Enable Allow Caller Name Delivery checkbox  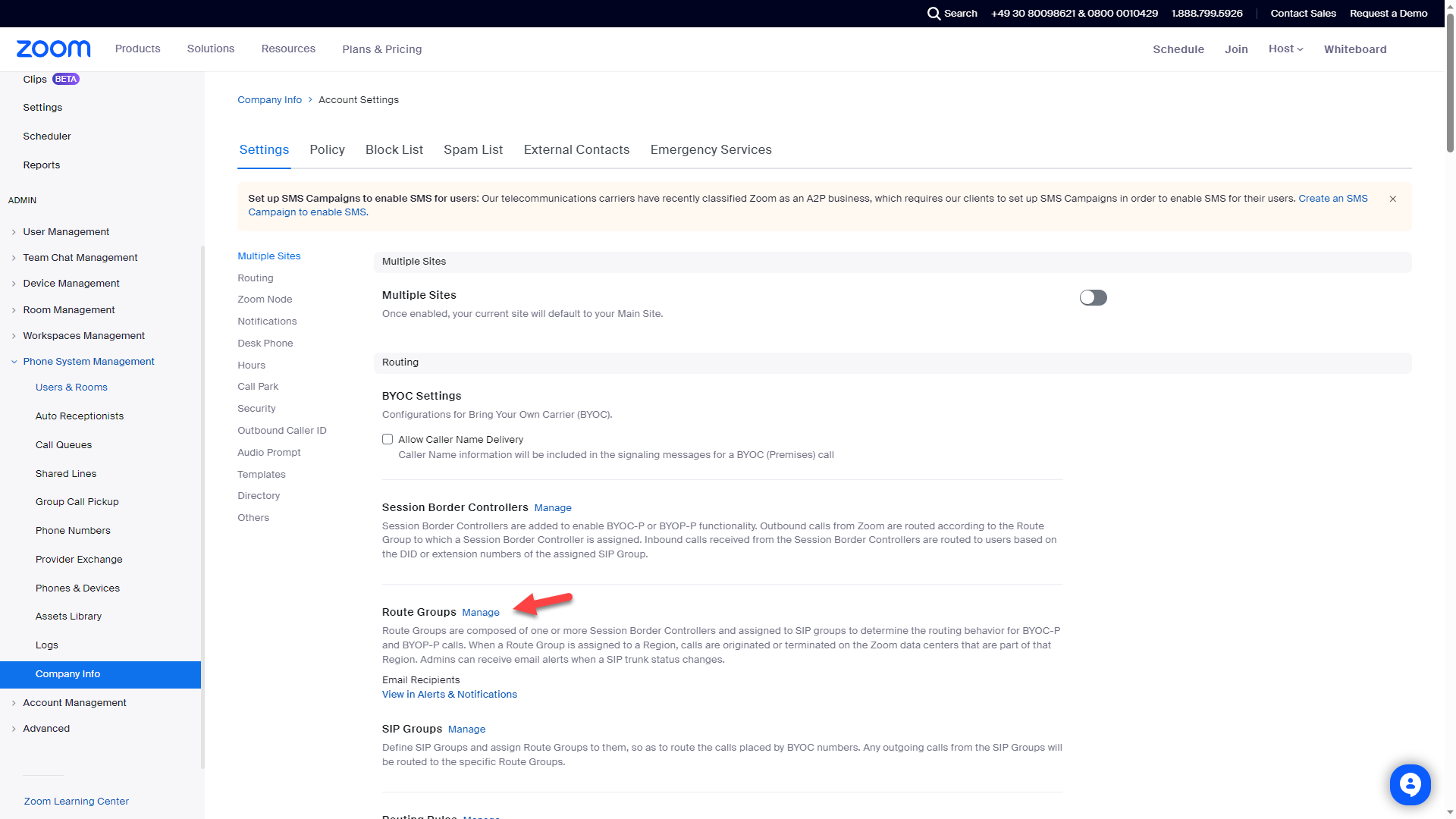(x=387, y=439)
